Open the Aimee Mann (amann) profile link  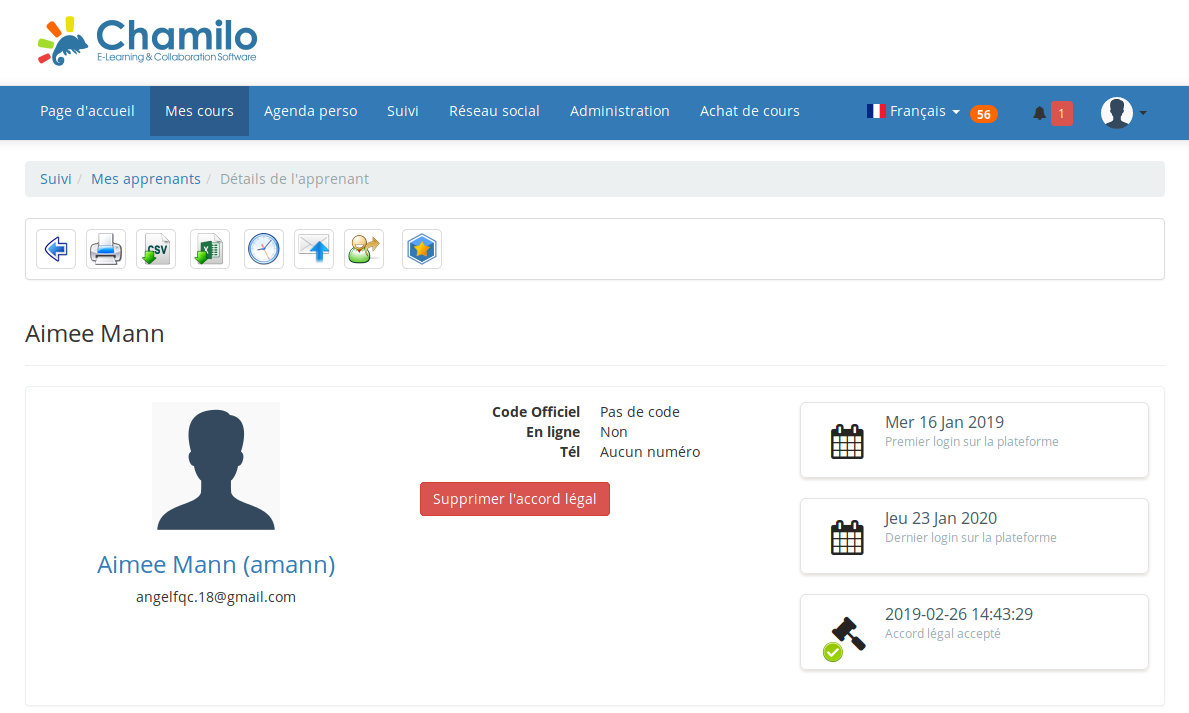[x=215, y=564]
